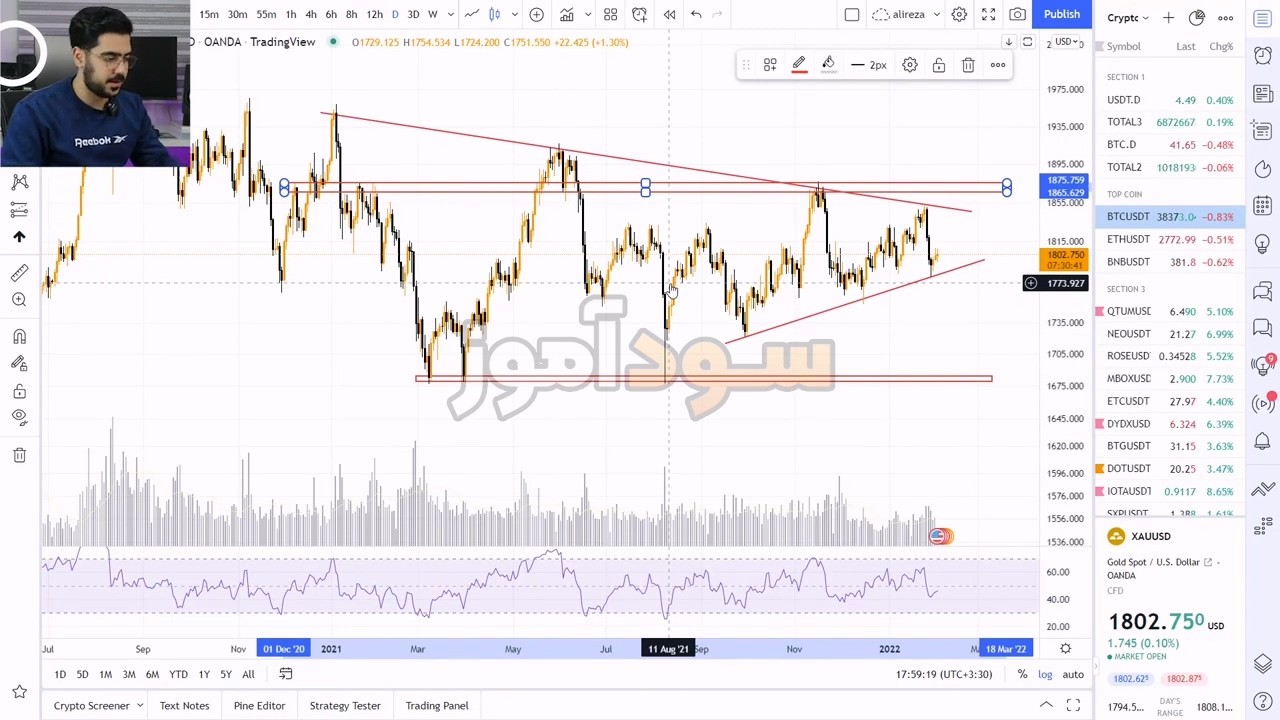Viewport: 1280px width, 720px height.
Task: Open Indicators and strategies
Action: [x=567, y=14]
